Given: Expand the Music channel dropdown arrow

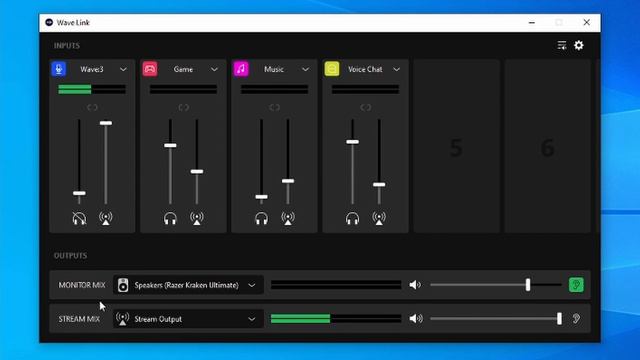Looking at the screenshot, I should tap(305, 69).
